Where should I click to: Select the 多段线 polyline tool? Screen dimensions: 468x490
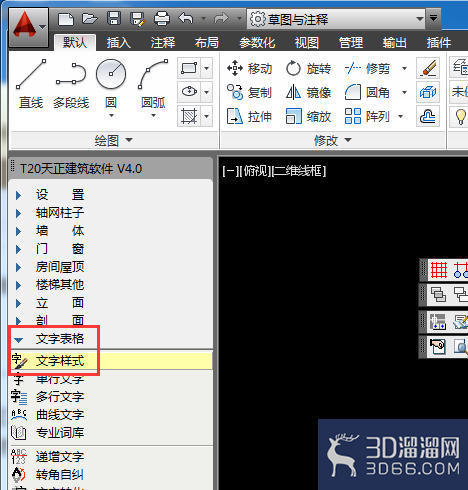point(71,84)
